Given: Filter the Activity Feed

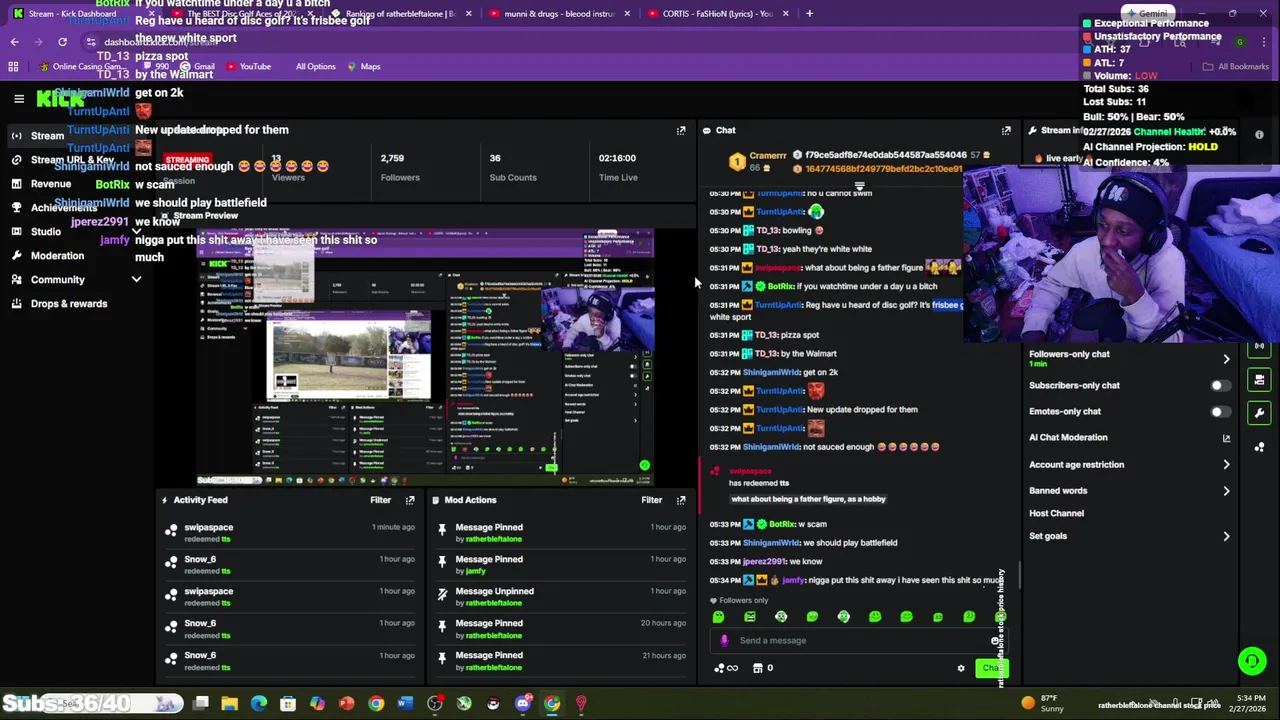Looking at the screenshot, I should pyautogui.click(x=380, y=500).
